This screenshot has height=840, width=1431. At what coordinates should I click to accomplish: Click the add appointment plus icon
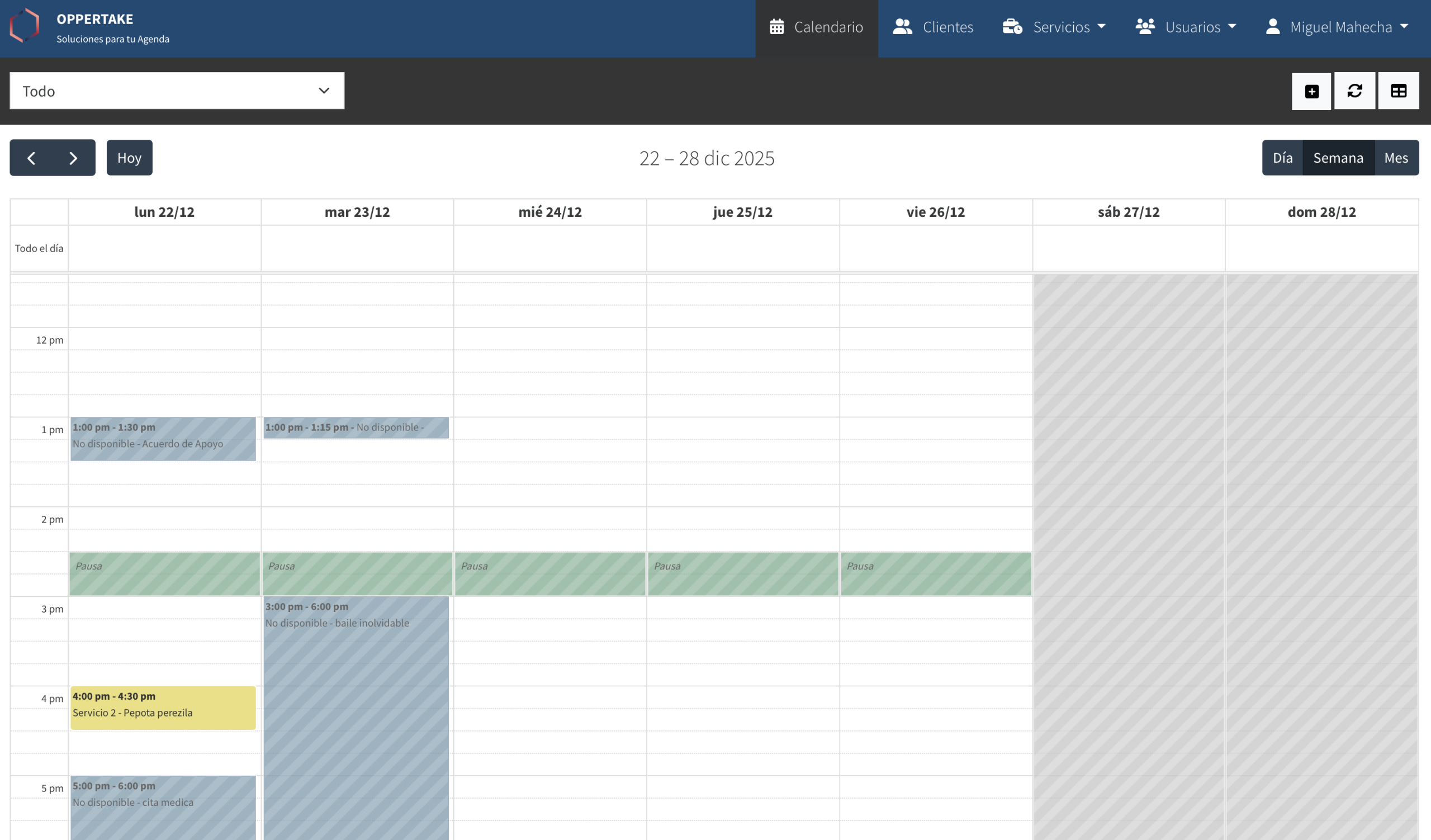click(x=1311, y=92)
